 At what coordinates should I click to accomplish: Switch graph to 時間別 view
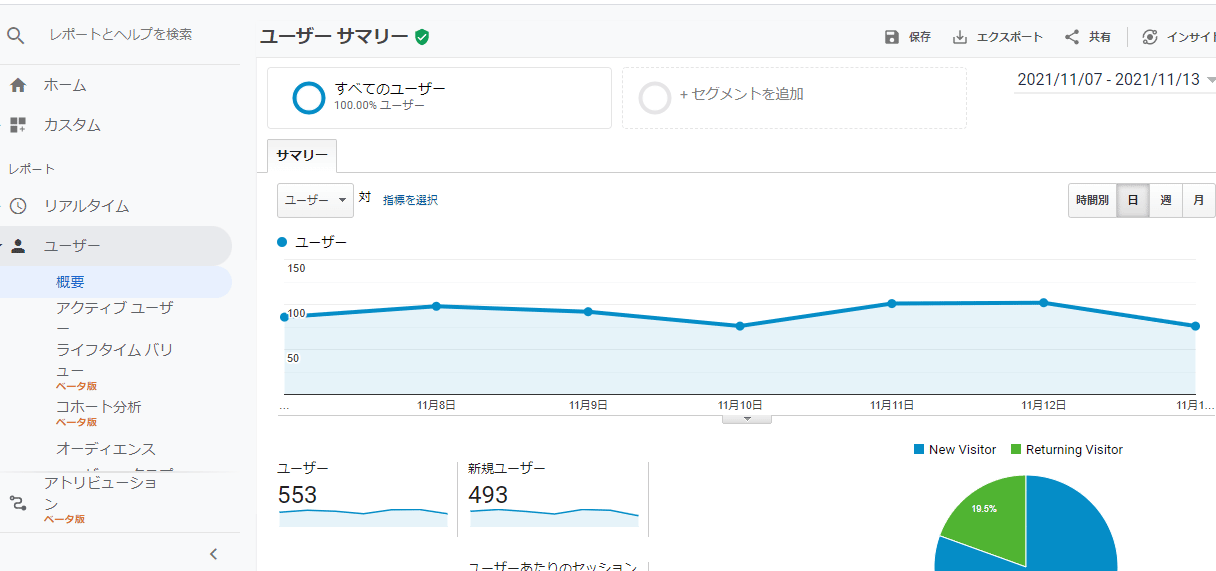(1092, 200)
